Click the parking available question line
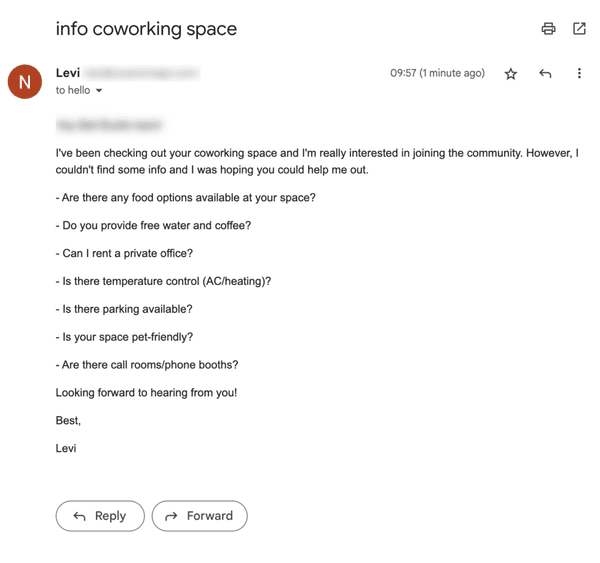 [125, 309]
